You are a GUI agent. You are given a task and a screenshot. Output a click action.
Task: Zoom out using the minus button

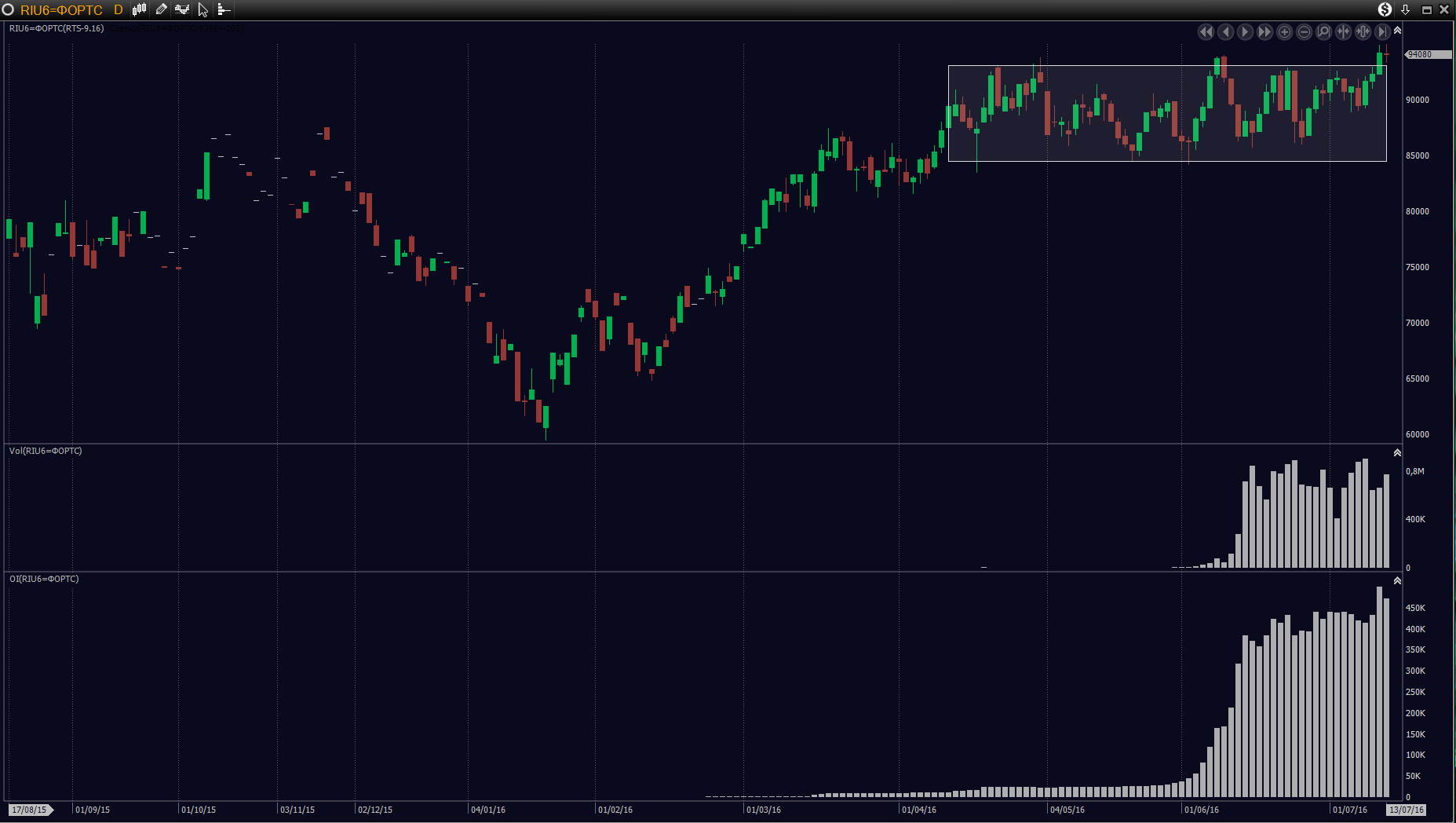(1304, 32)
